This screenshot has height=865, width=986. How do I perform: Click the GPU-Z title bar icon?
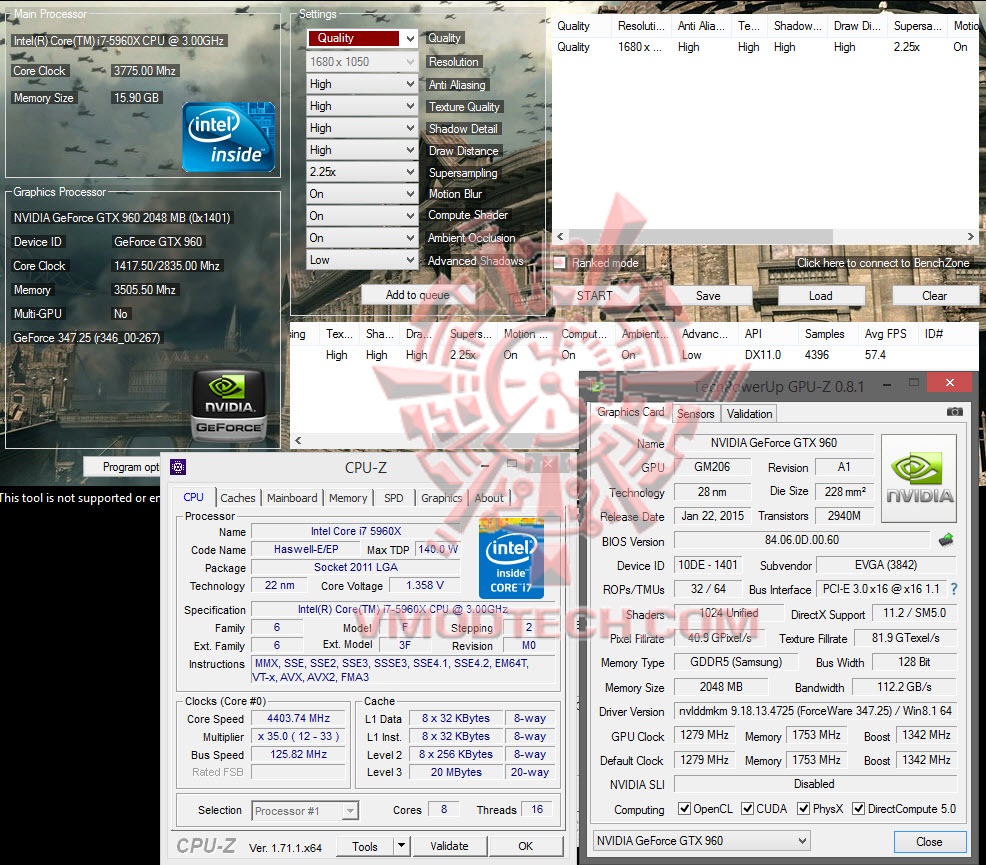(x=597, y=387)
